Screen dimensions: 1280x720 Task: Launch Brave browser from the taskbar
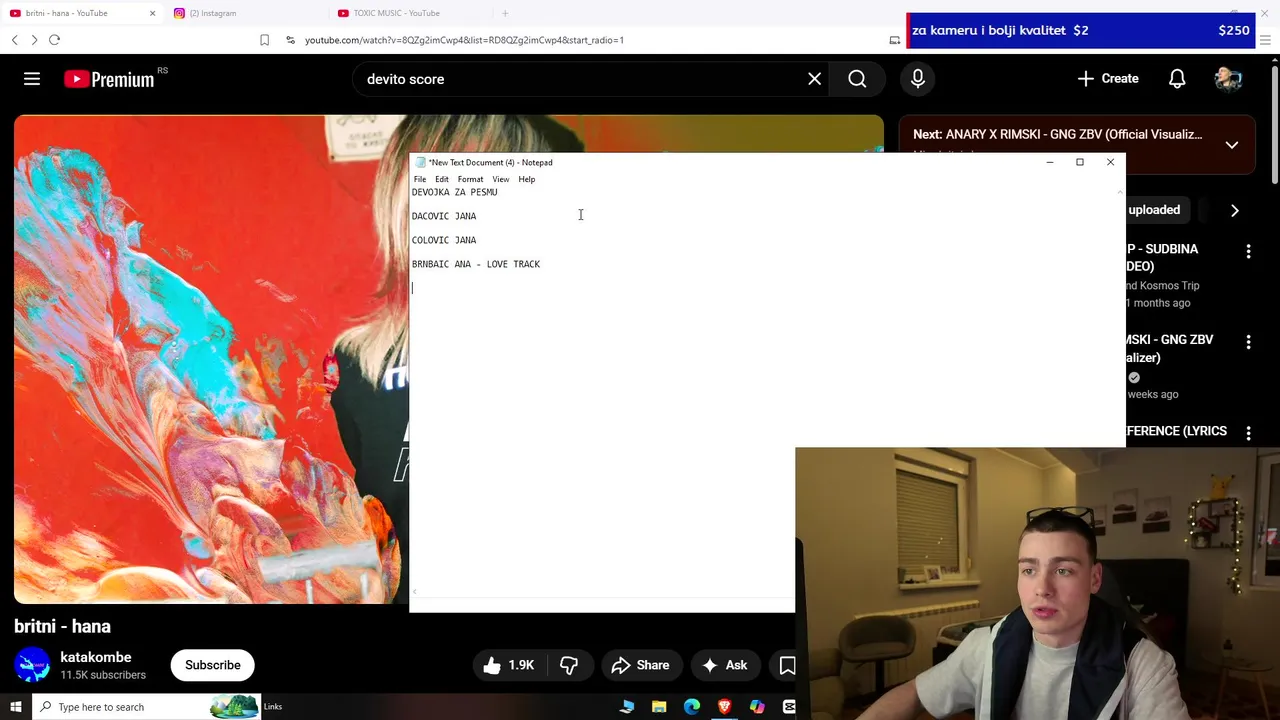tap(724, 707)
